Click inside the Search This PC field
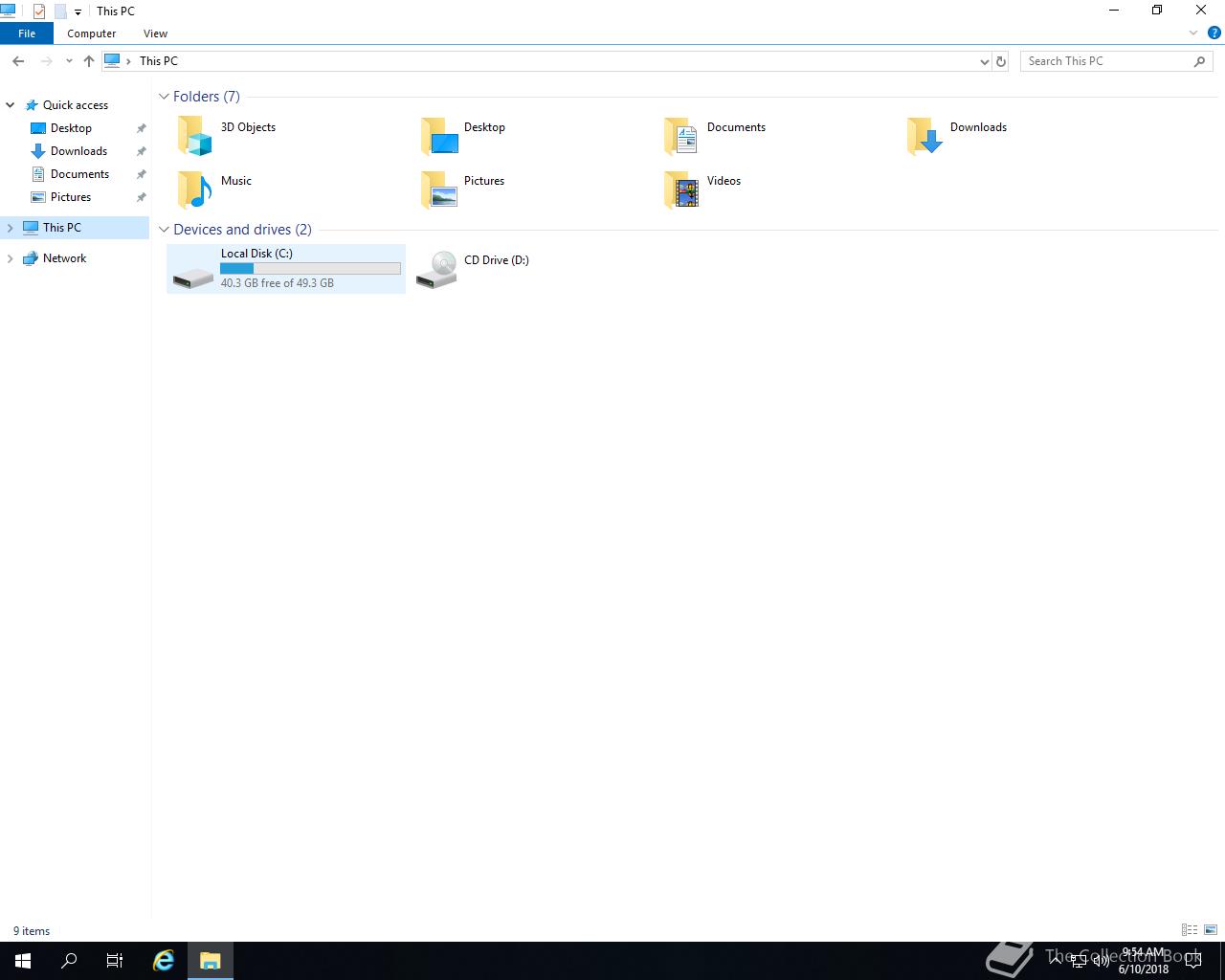 pos(1105,61)
